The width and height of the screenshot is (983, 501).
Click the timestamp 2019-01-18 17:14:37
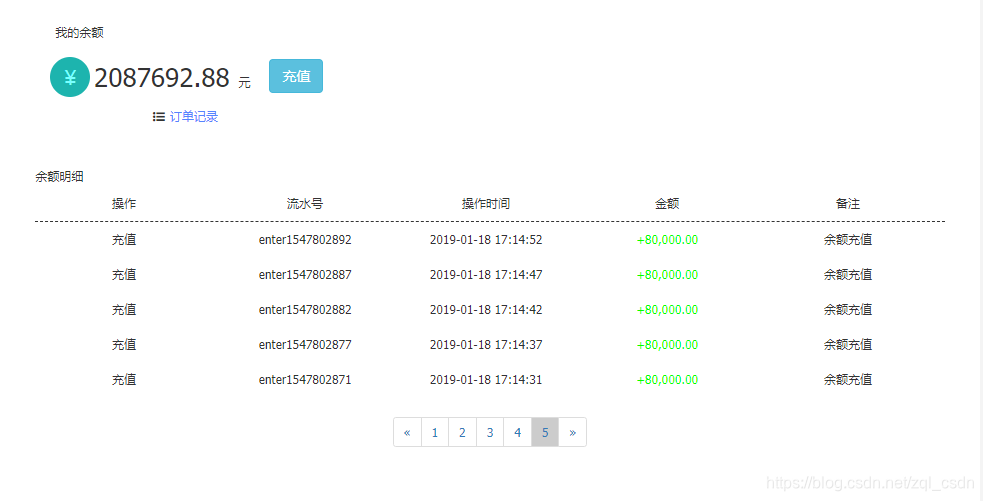pos(486,345)
